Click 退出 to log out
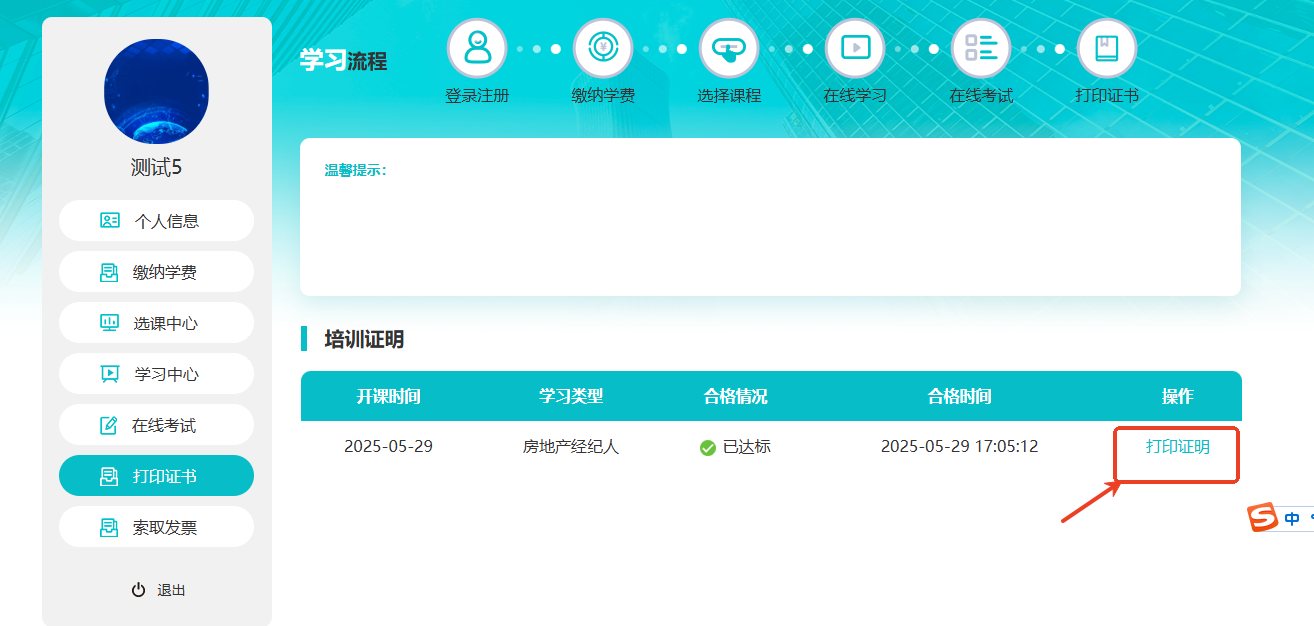This screenshot has height=626, width=1314. 160,590
